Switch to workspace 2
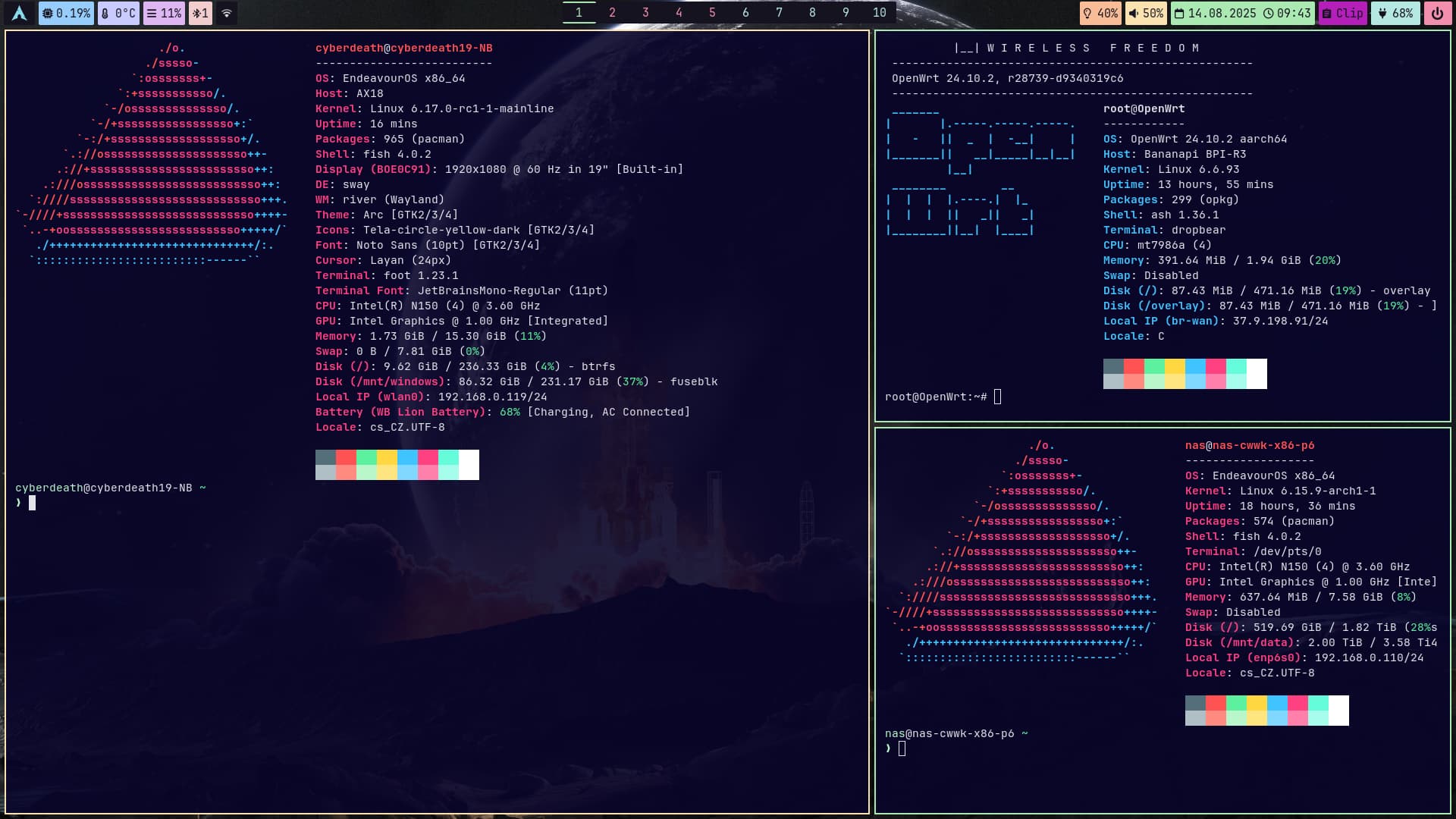This screenshot has height=819, width=1456. point(612,12)
